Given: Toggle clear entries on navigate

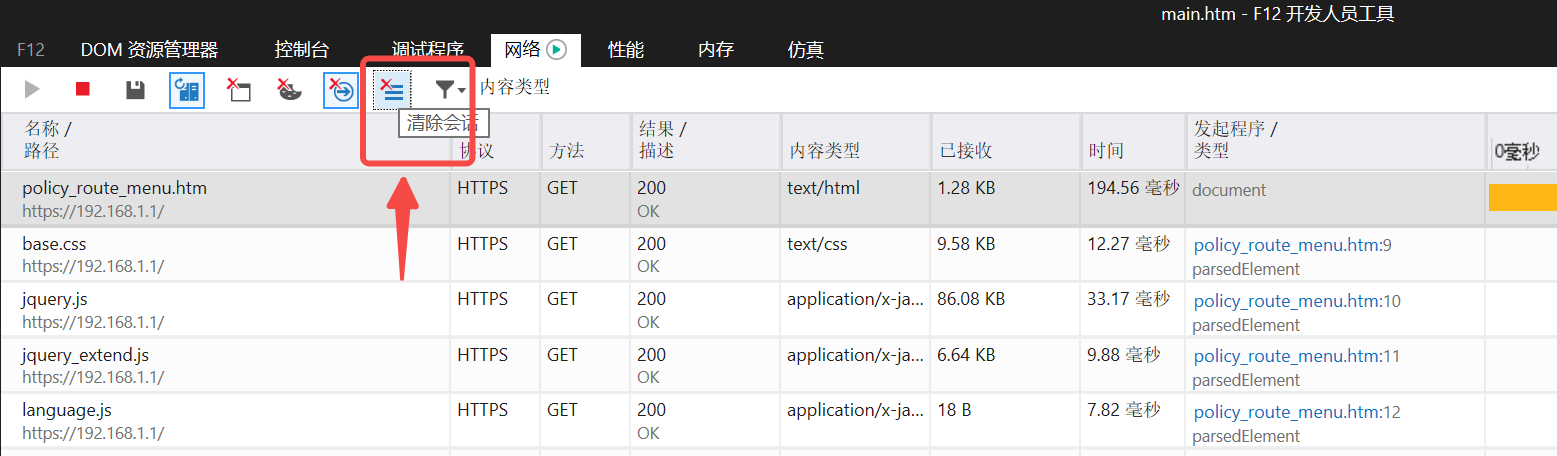Looking at the screenshot, I should point(341,89).
